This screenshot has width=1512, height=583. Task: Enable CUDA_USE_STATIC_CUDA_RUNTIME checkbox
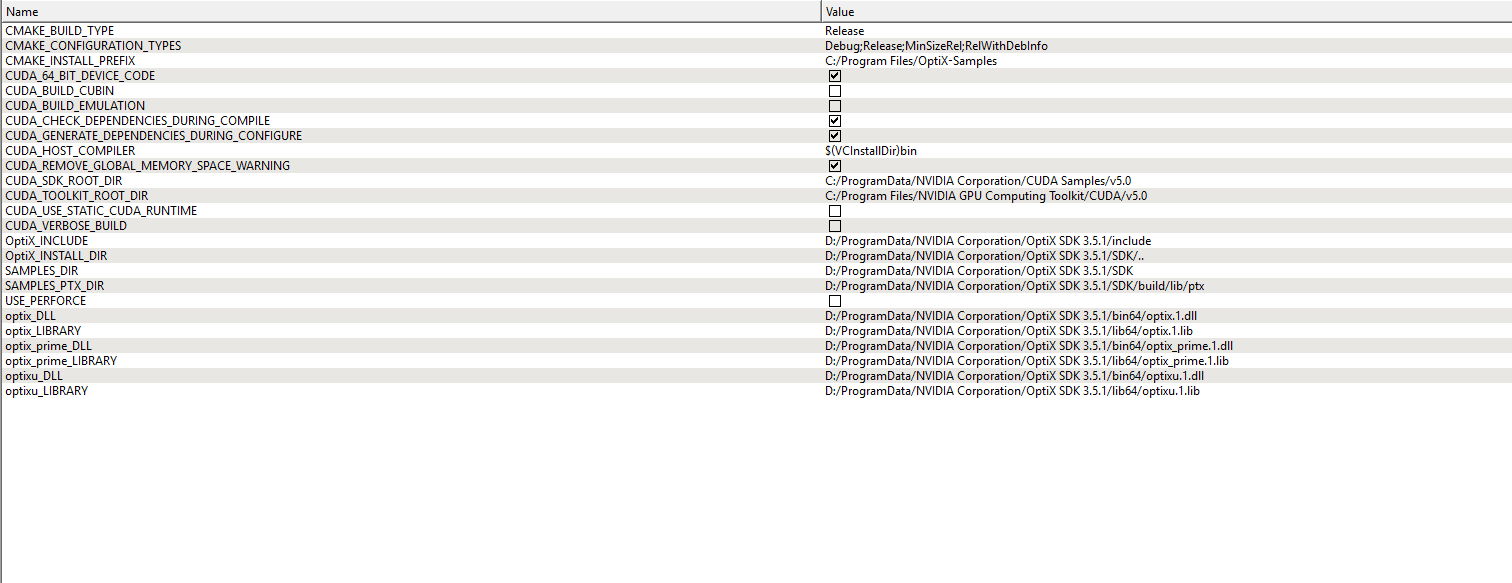click(x=835, y=211)
